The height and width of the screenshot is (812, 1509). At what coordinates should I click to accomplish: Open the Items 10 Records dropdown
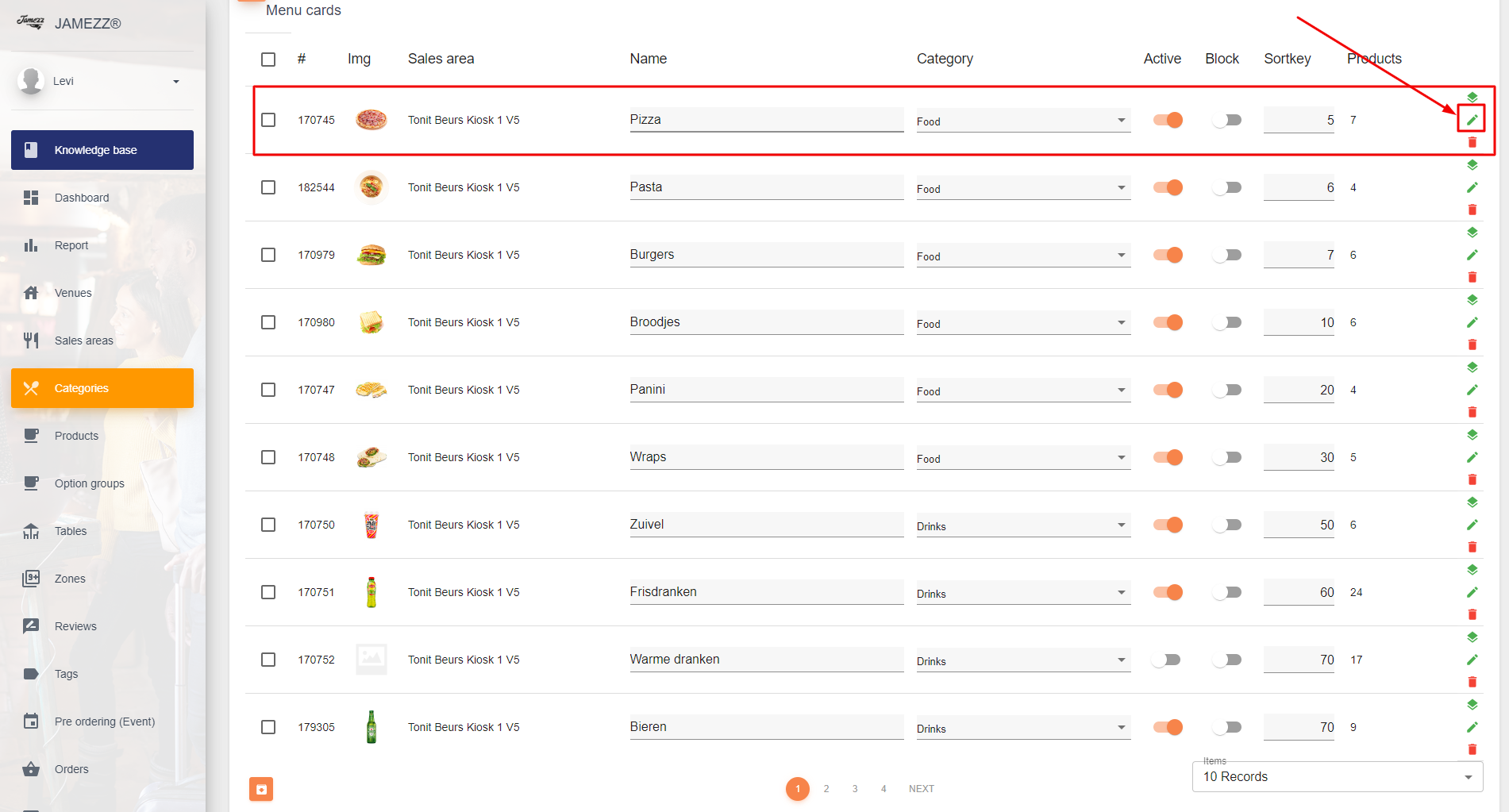[x=1338, y=776]
